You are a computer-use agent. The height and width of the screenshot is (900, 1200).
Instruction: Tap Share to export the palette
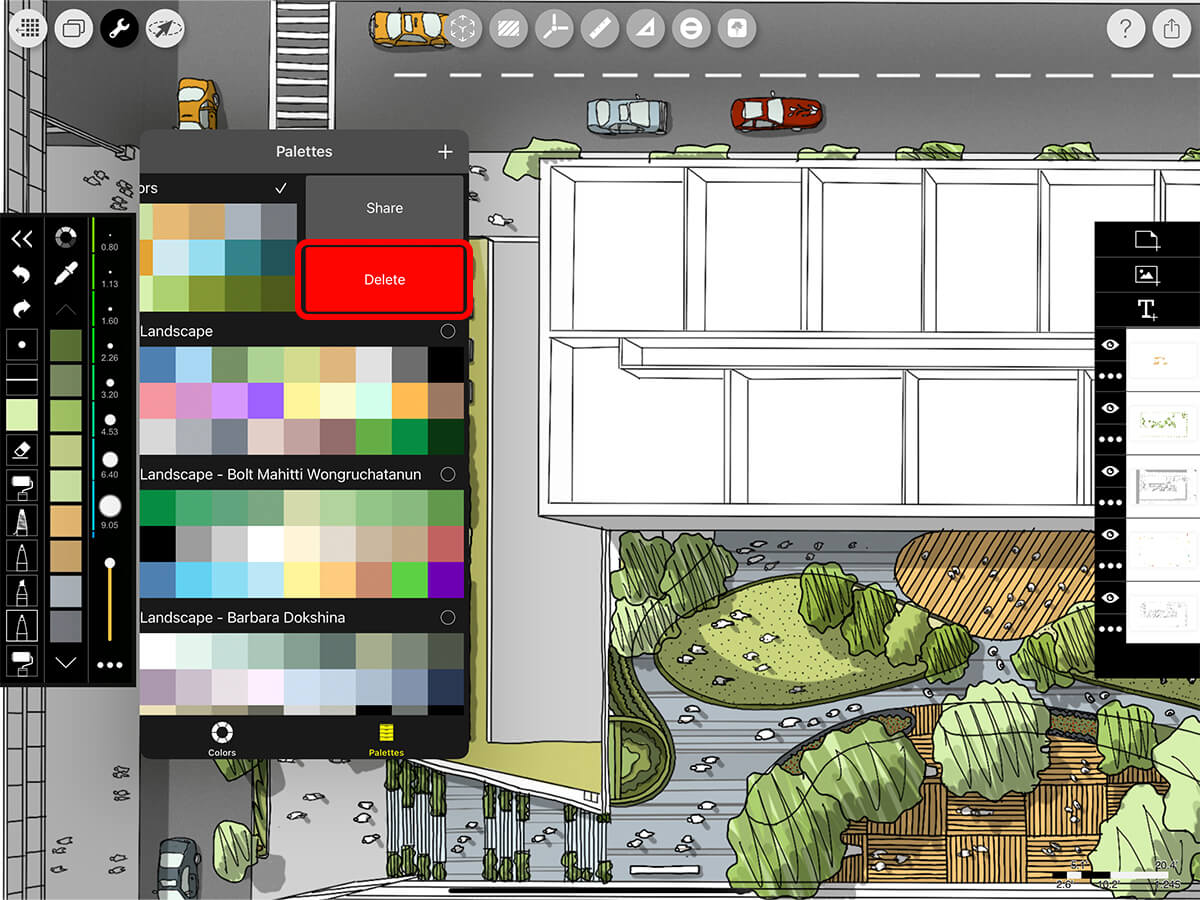(x=385, y=207)
